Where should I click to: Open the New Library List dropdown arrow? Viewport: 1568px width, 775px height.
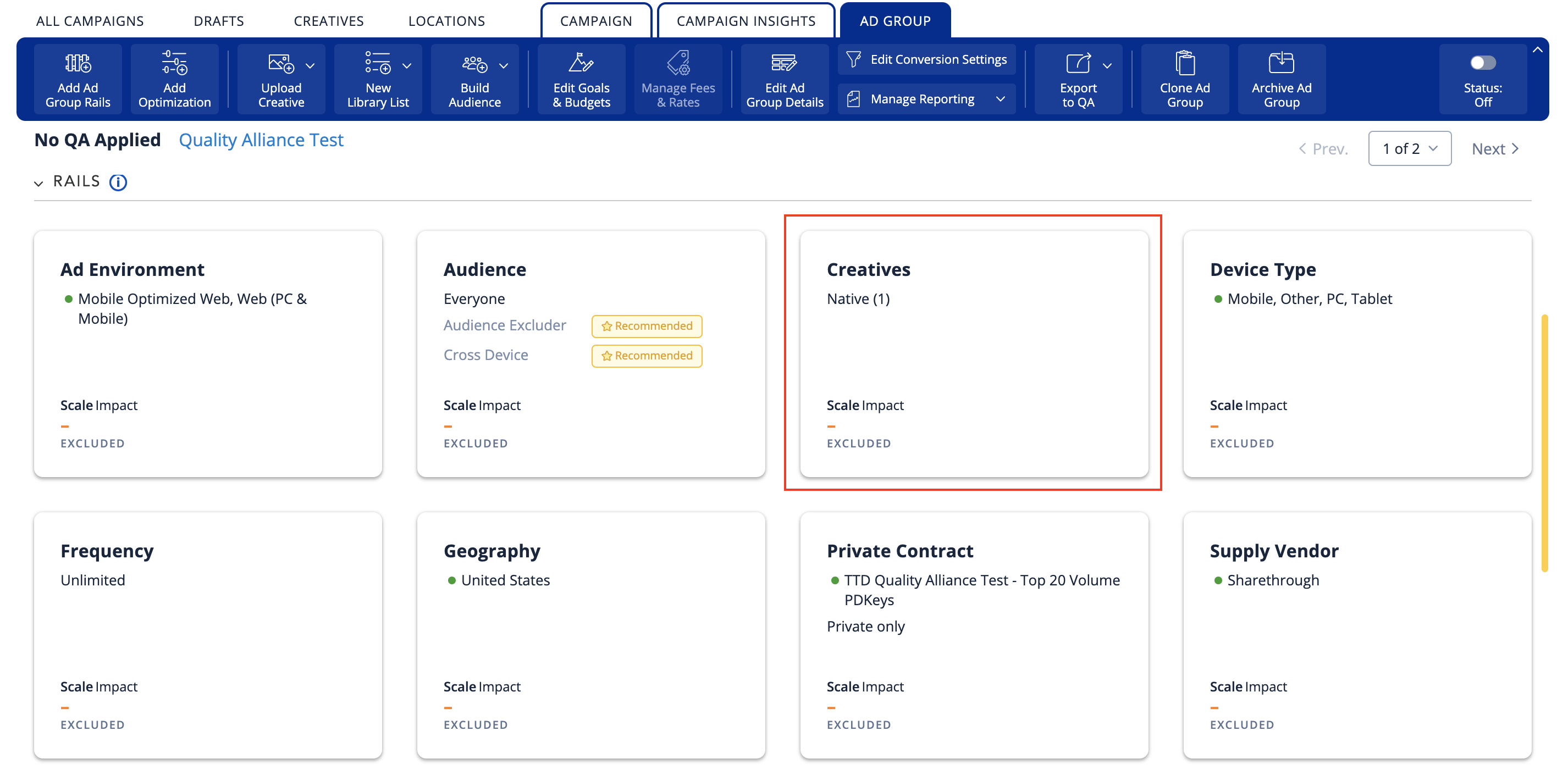[407, 65]
